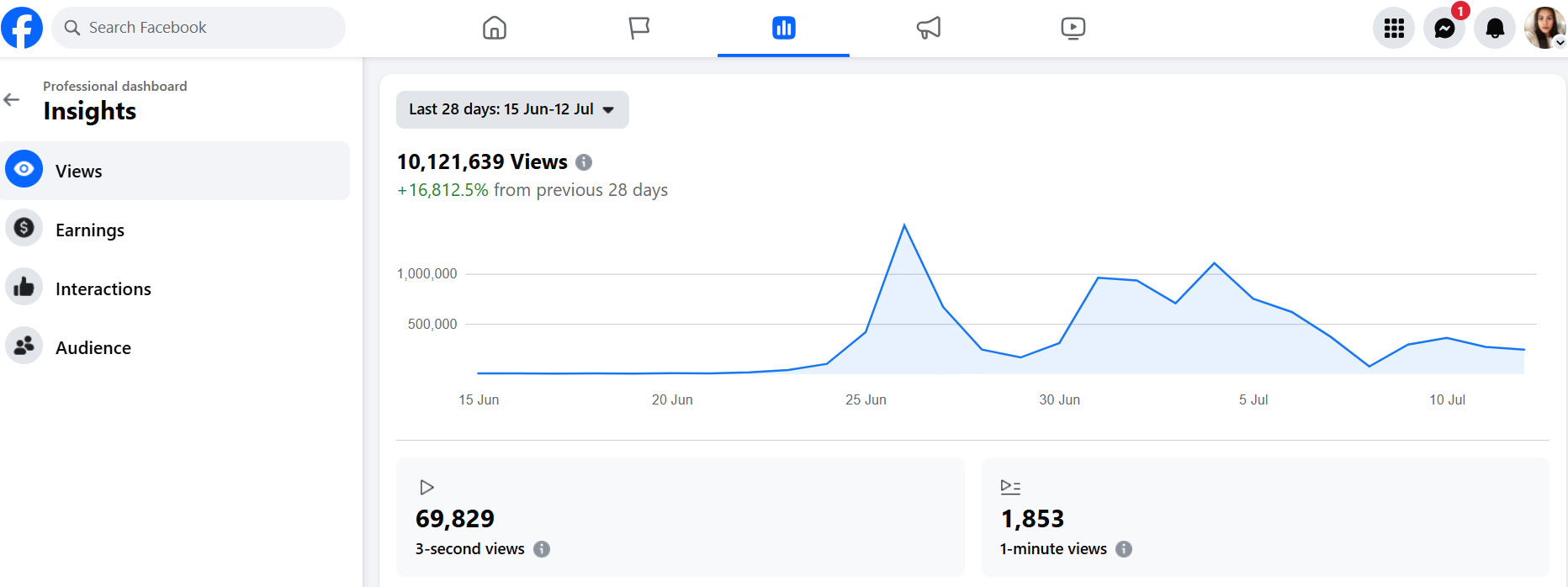
Task: Open the account profile picture menu
Action: pyautogui.click(x=1544, y=28)
